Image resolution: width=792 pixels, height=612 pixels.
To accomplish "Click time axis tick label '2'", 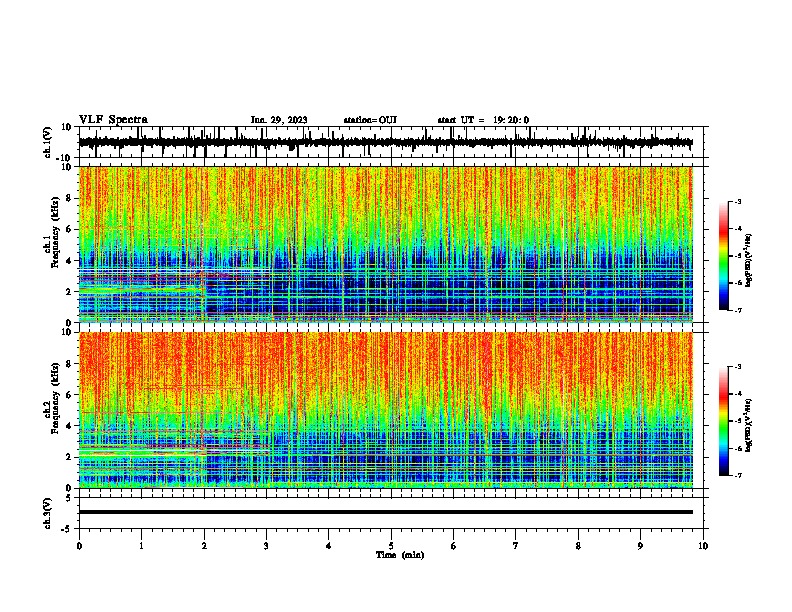I will pos(204,546).
